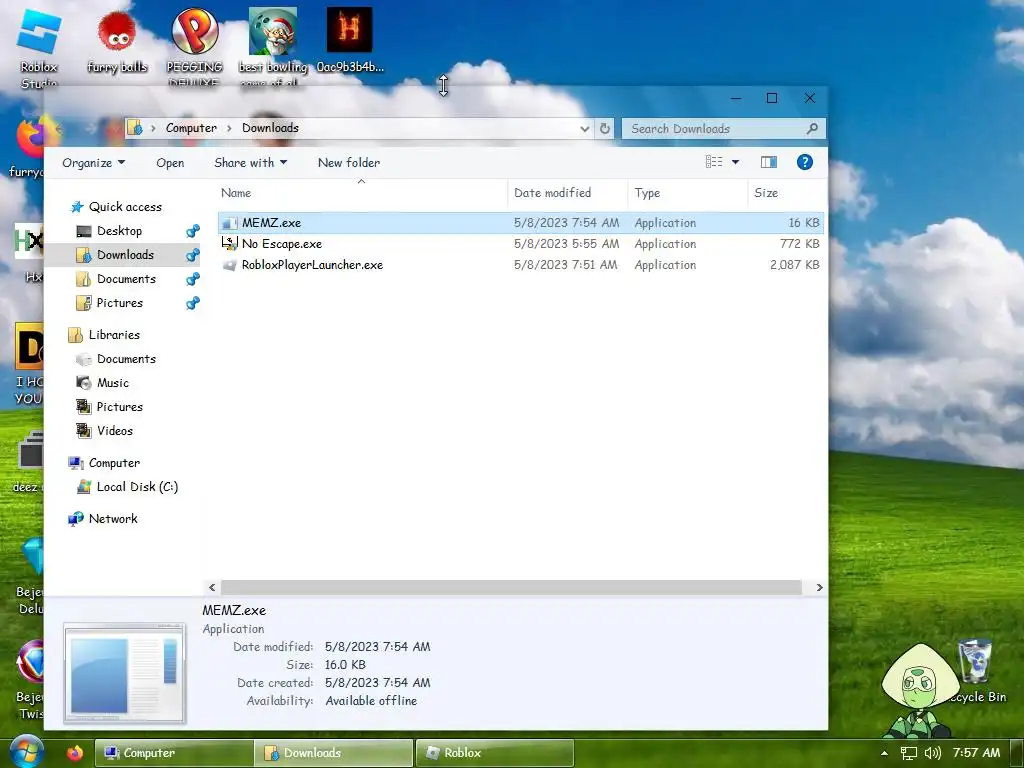1024x768 pixels.
Task: Click the pin icon next to Documents
Action: pos(193,279)
